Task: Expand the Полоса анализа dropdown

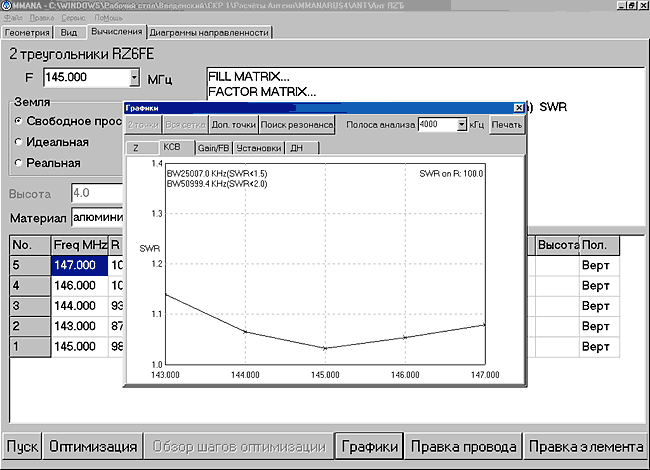Action: 462,125
